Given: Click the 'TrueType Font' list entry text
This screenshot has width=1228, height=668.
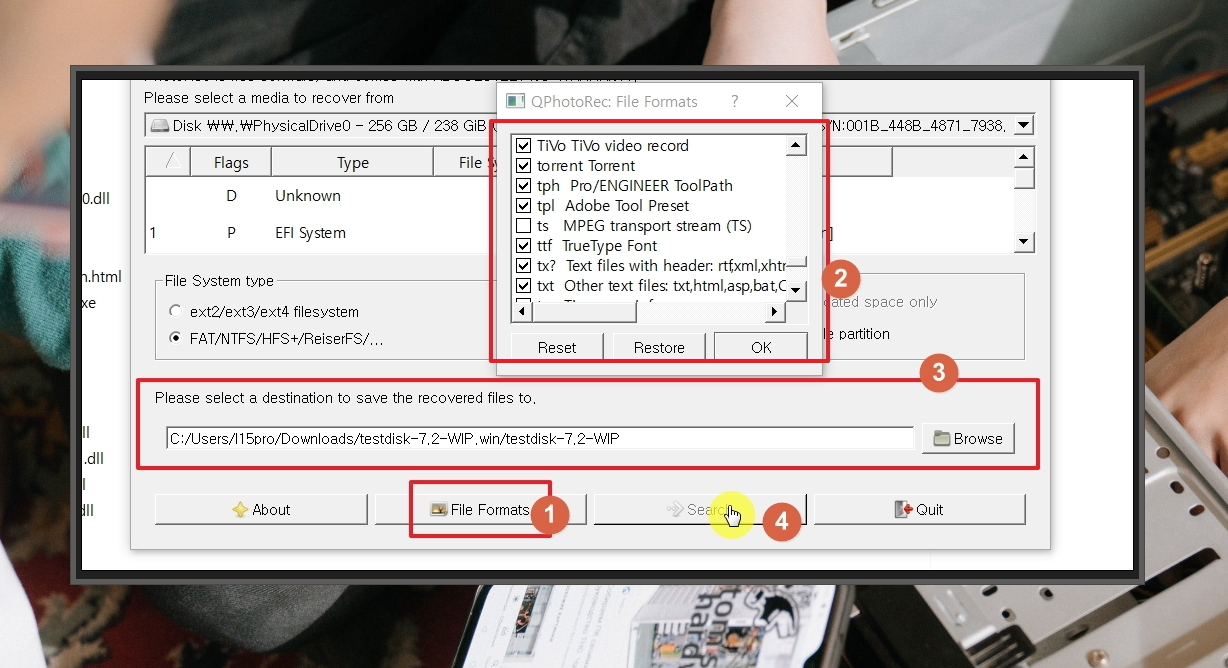Looking at the screenshot, I should [x=610, y=246].
